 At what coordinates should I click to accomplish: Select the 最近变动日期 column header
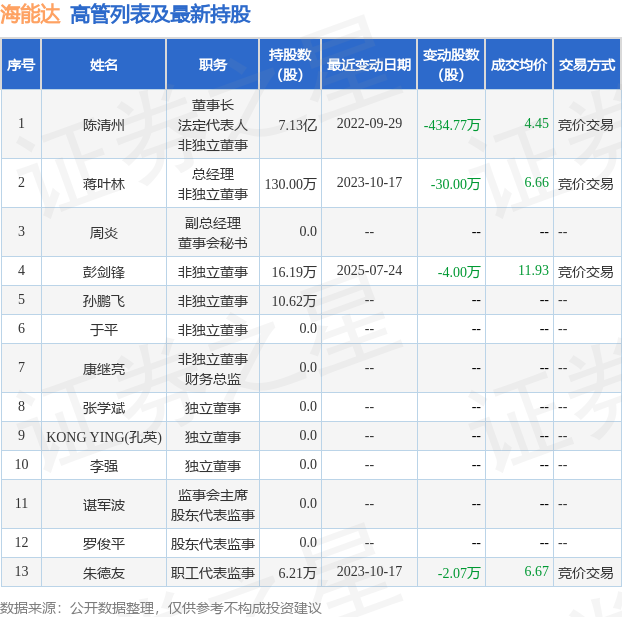[x=369, y=64]
